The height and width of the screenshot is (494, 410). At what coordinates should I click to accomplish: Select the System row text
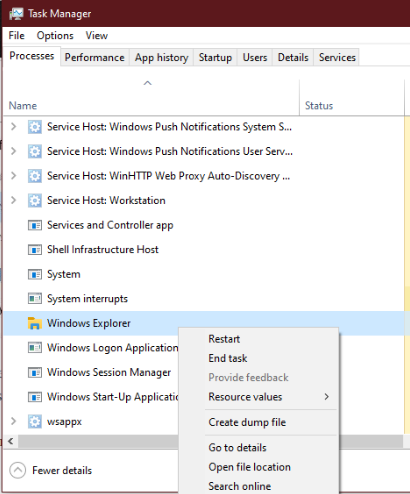click(64, 274)
